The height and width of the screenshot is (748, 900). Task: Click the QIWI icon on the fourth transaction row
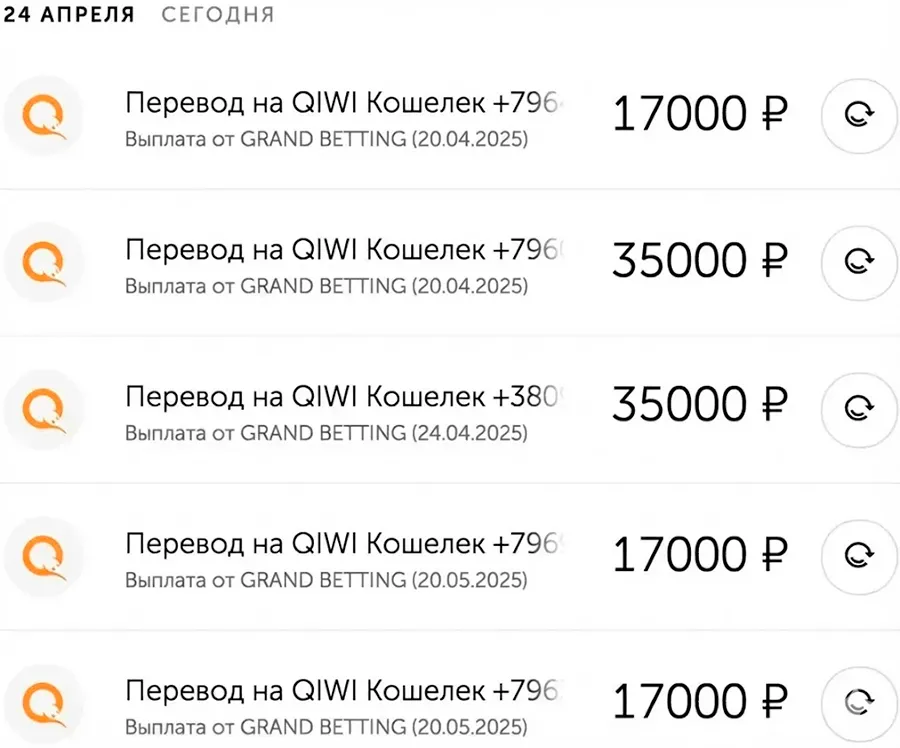(44, 557)
